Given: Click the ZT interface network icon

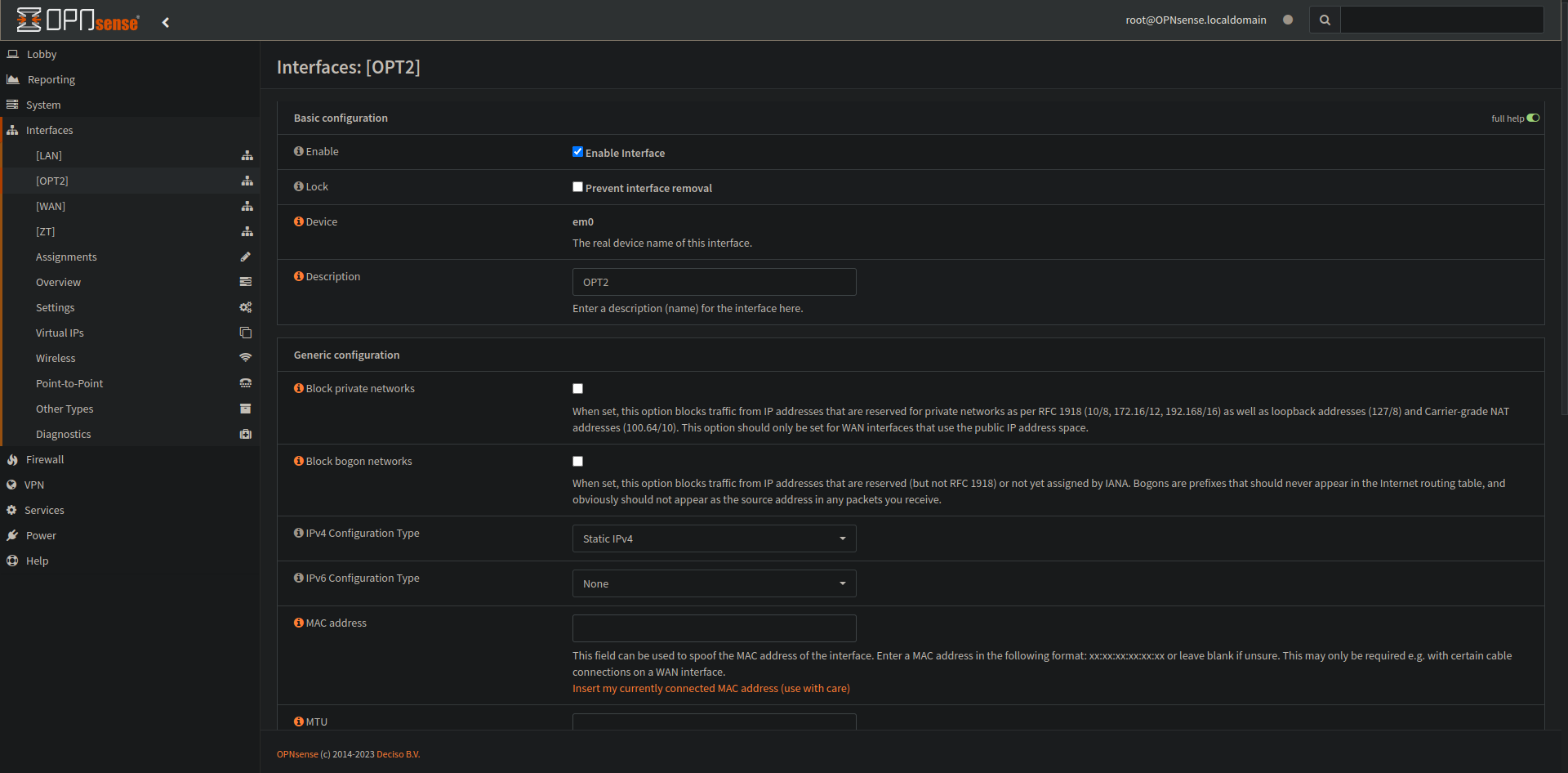Looking at the screenshot, I should coord(247,231).
